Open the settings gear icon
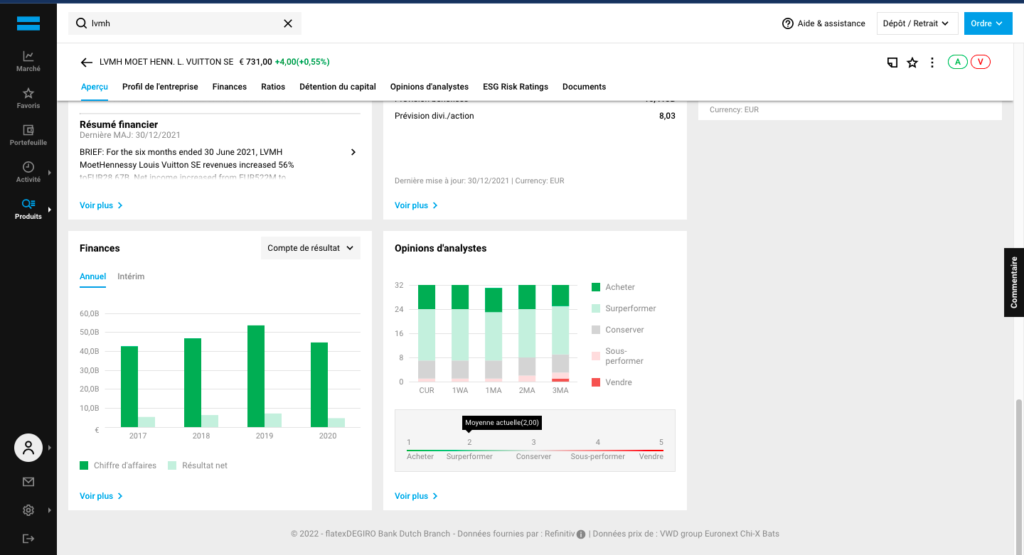Image resolution: width=1024 pixels, height=555 pixels. [28, 511]
